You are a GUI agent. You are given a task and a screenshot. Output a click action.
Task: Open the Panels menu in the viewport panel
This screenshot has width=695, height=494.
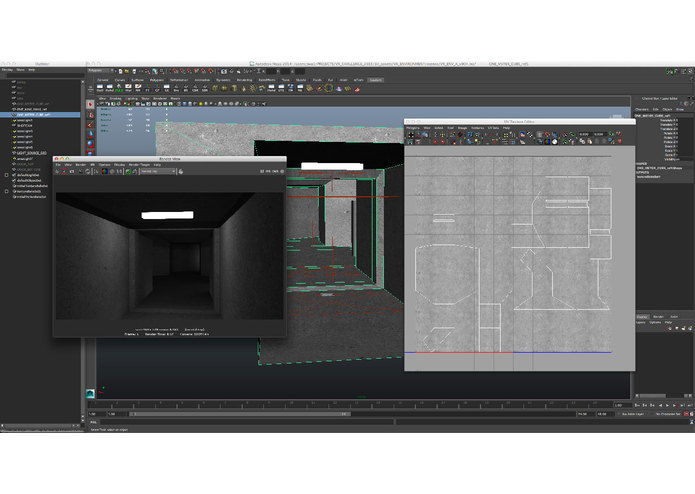click(176, 98)
